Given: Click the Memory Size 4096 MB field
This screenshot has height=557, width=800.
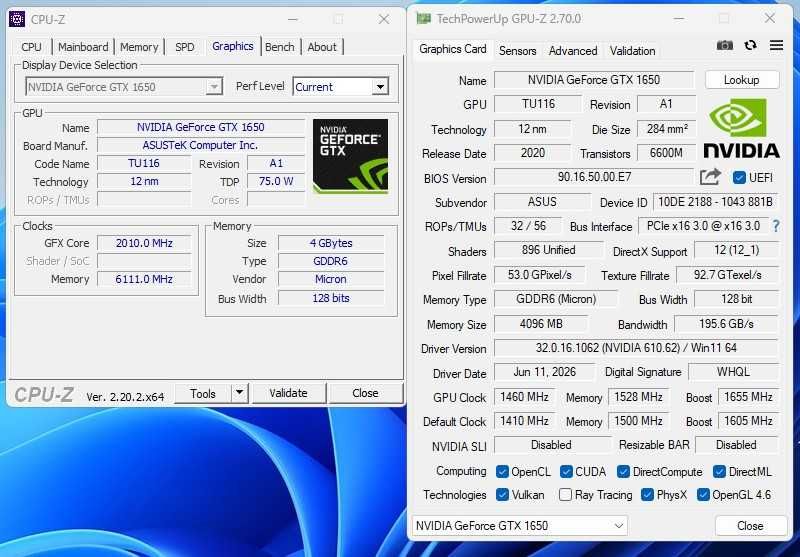Looking at the screenshot, I should click(541, 324).
